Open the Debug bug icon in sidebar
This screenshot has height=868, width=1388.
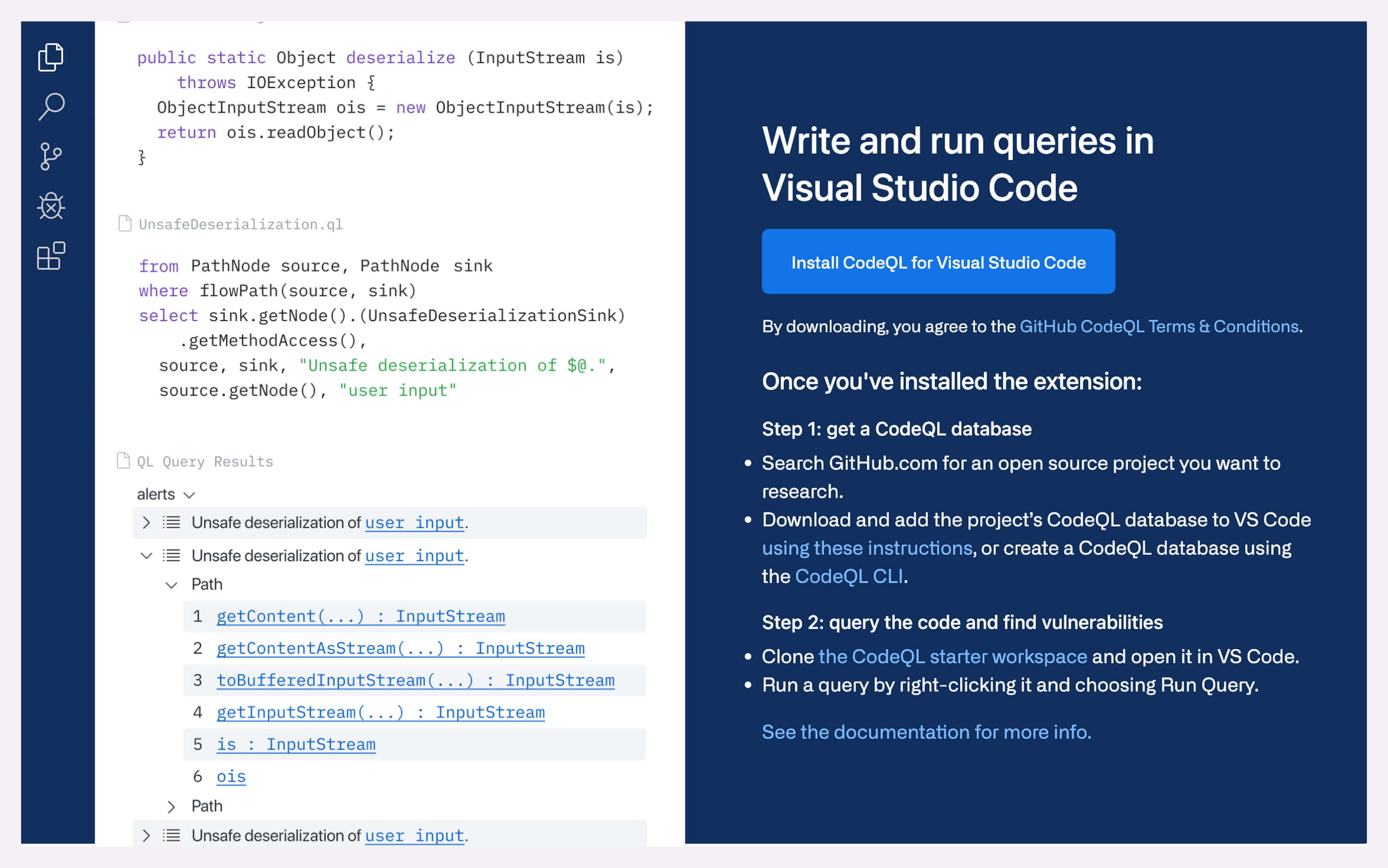click(51, 206)
